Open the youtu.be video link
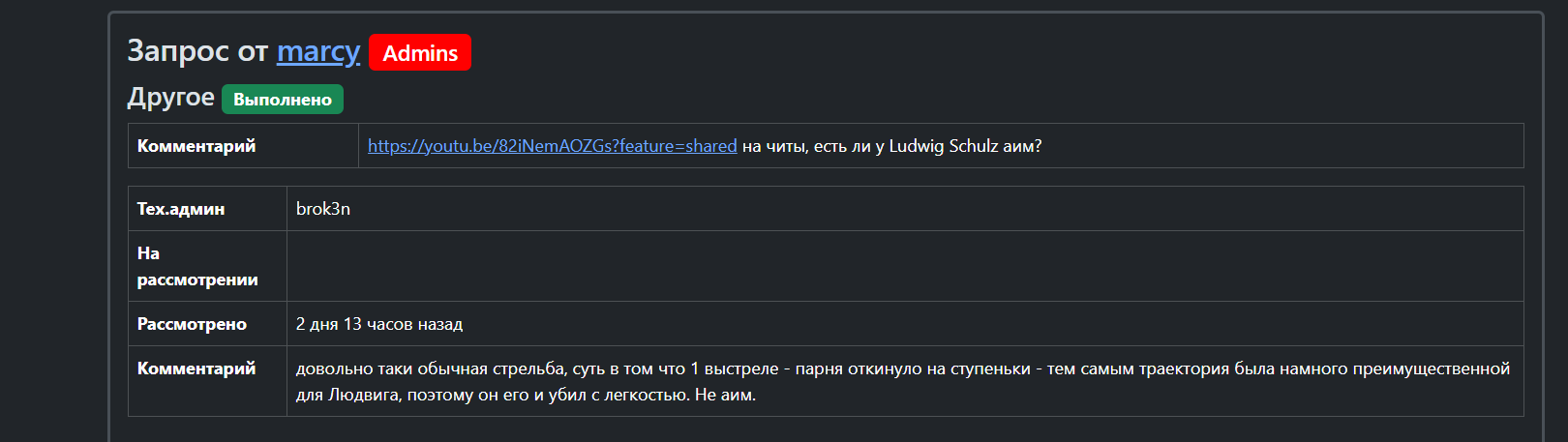The width and height of the screenshot is (1568, 442). click(552, 146)
